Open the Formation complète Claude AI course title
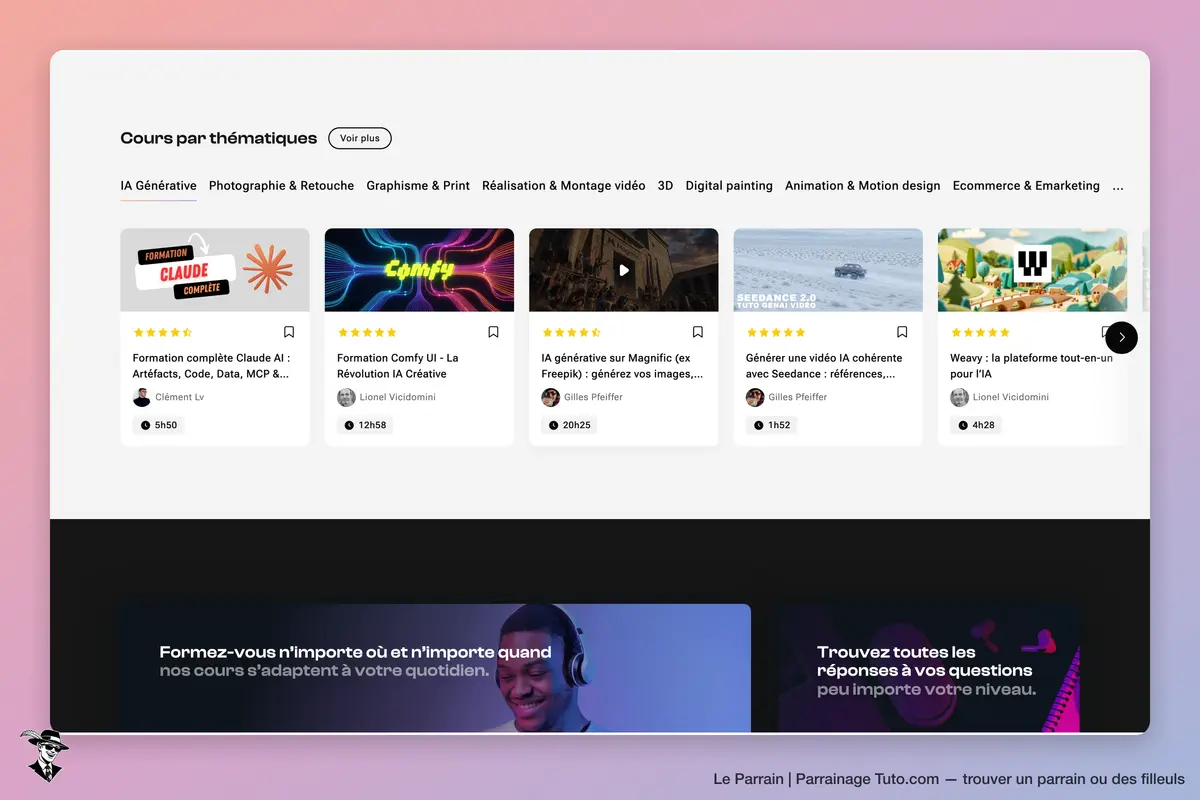Image resolution: width=1200 pixels, height=800 pixels. pyautogui.click(x=211, y=366)
